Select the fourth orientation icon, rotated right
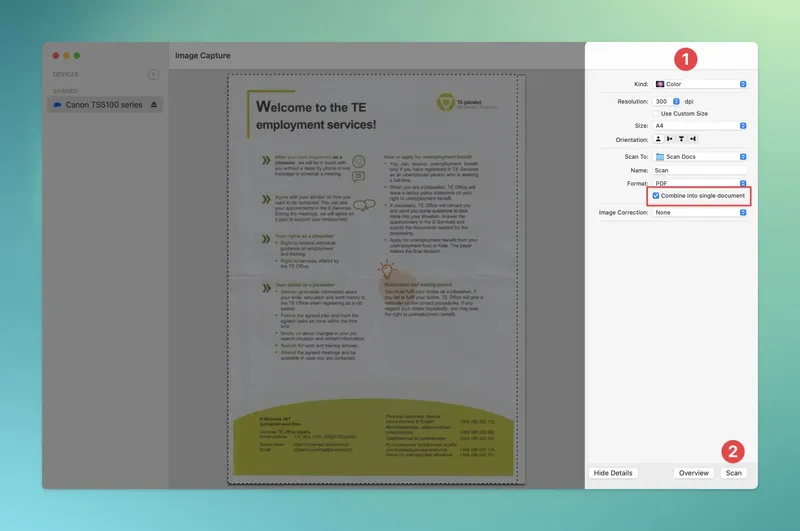The image size is (800, 531). pyautogui.click(x=693, y=140)
